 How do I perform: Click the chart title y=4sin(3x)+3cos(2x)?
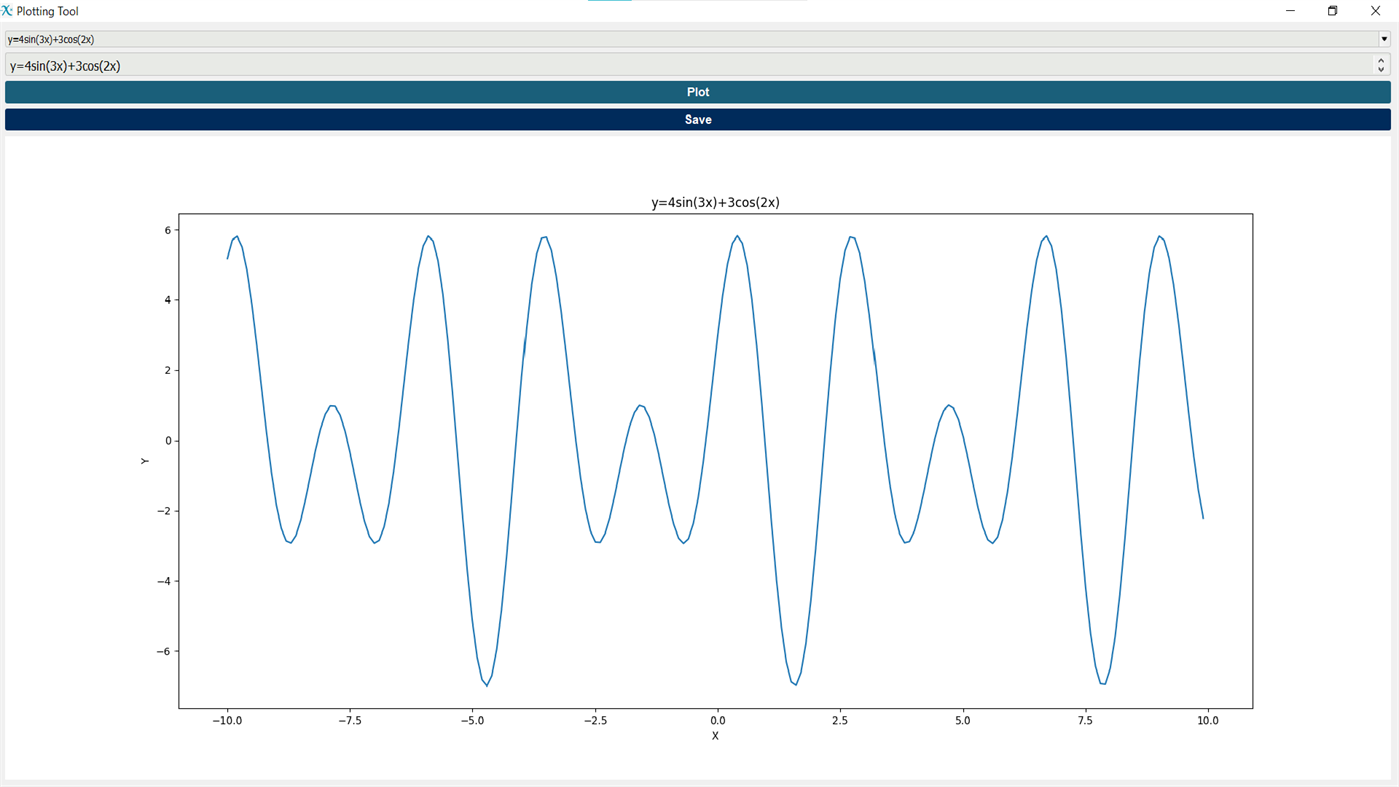click(714, 201)
